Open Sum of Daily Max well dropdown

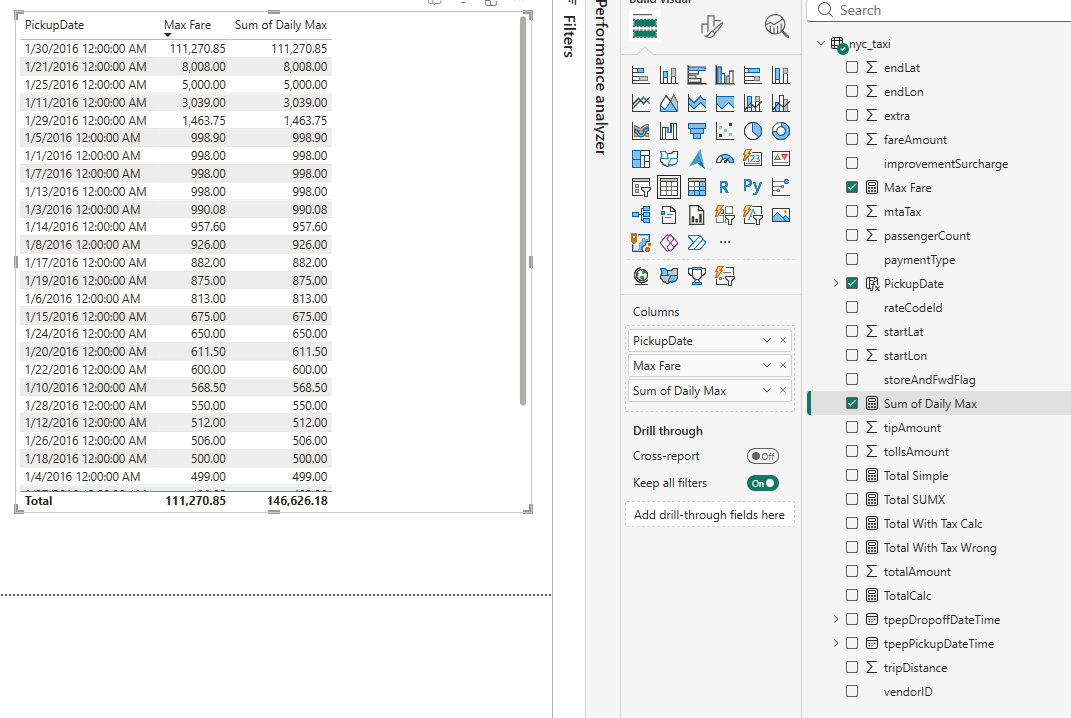767,390
